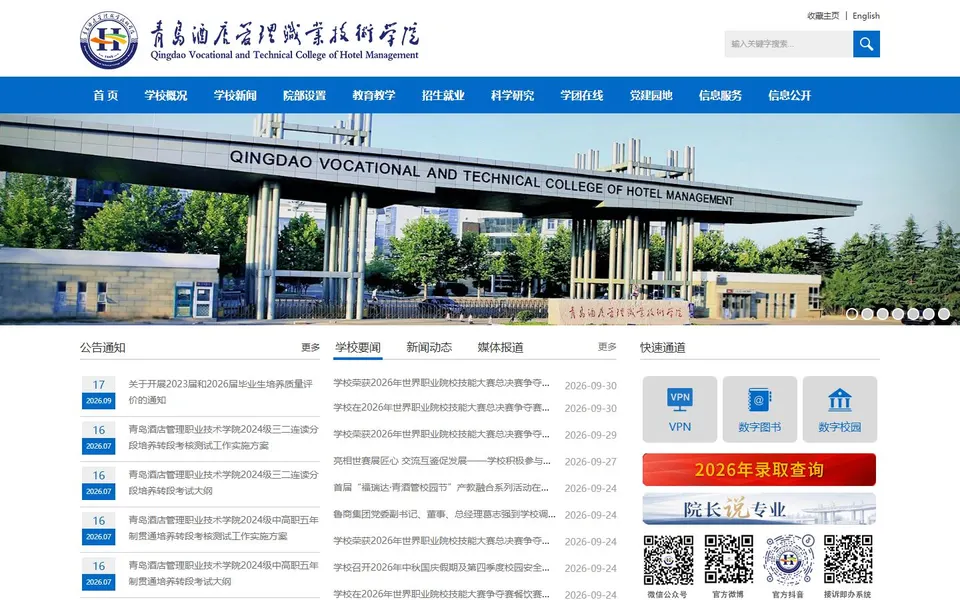The width and height of the screenshot is (960, 600).
Task: Click the English college name under logo
Action: coord(284,55)
